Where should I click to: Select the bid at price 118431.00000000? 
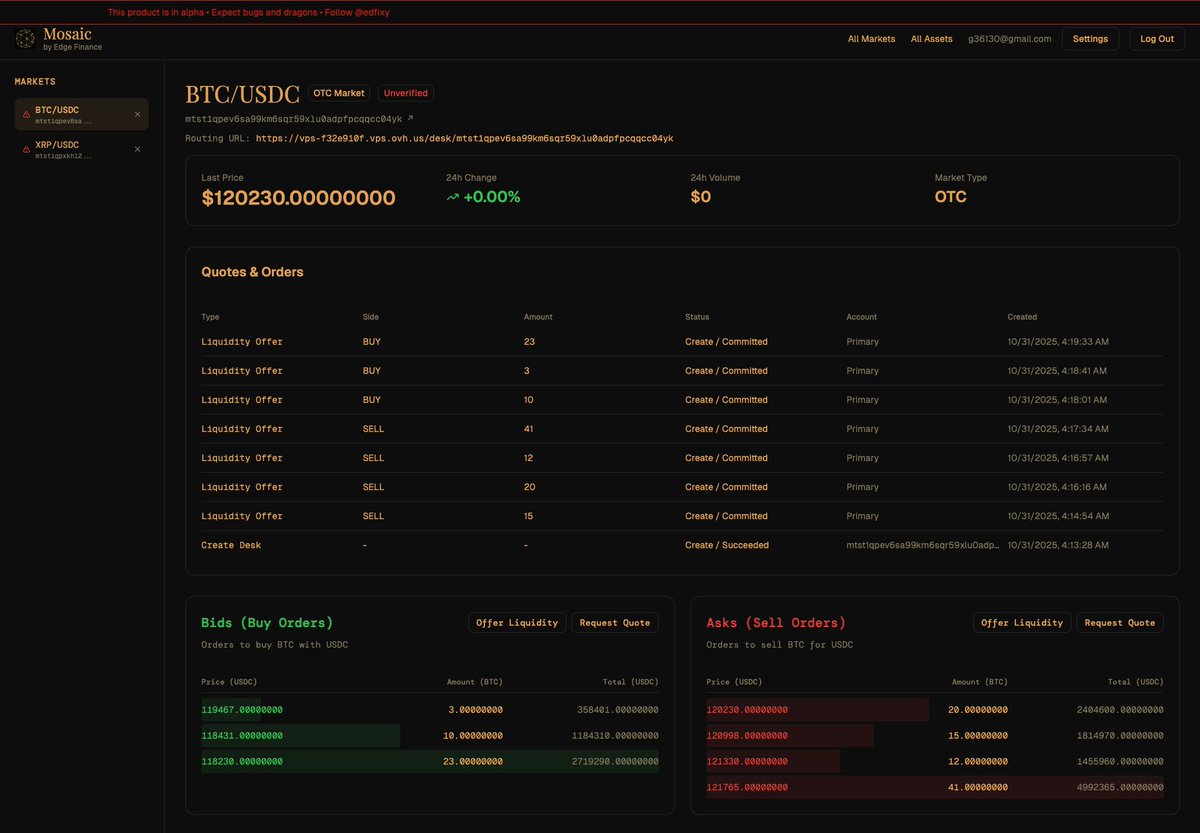pos(430,735)
